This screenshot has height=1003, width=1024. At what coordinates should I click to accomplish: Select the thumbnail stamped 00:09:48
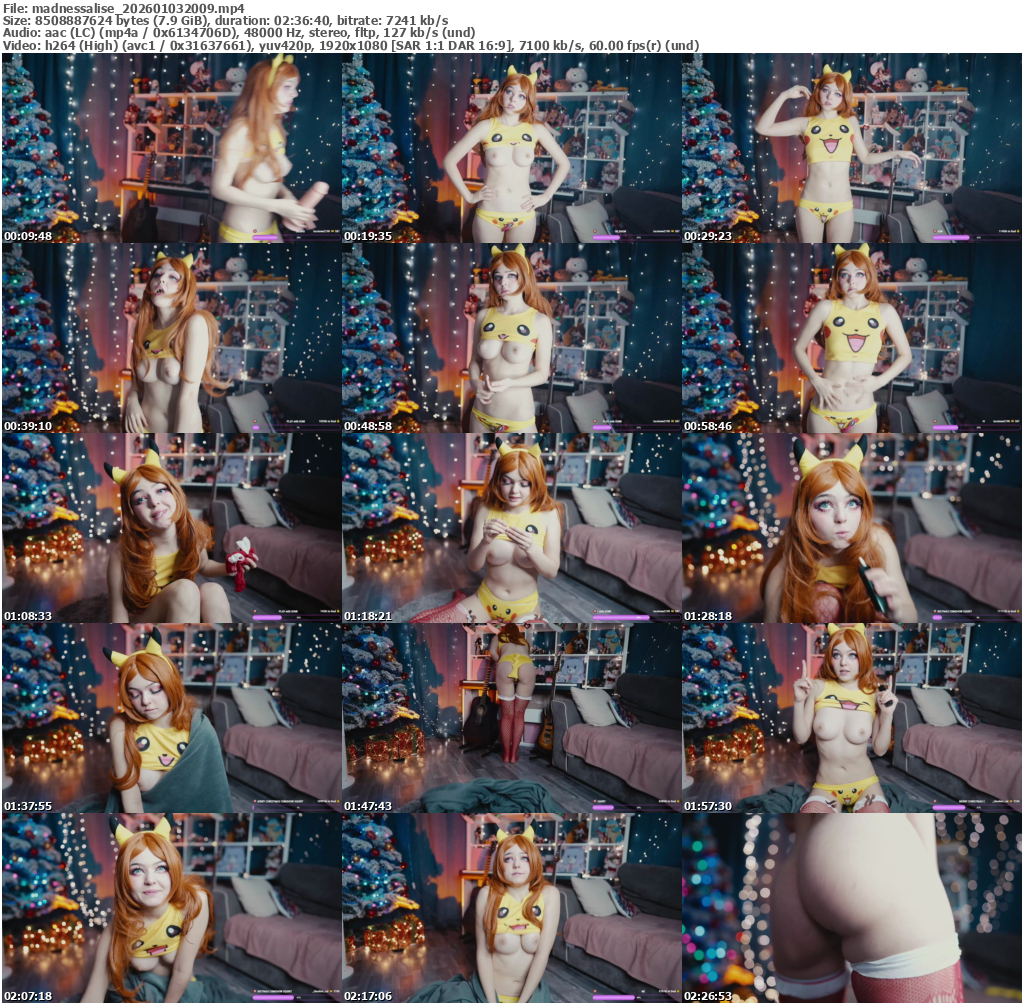point(172,148)
